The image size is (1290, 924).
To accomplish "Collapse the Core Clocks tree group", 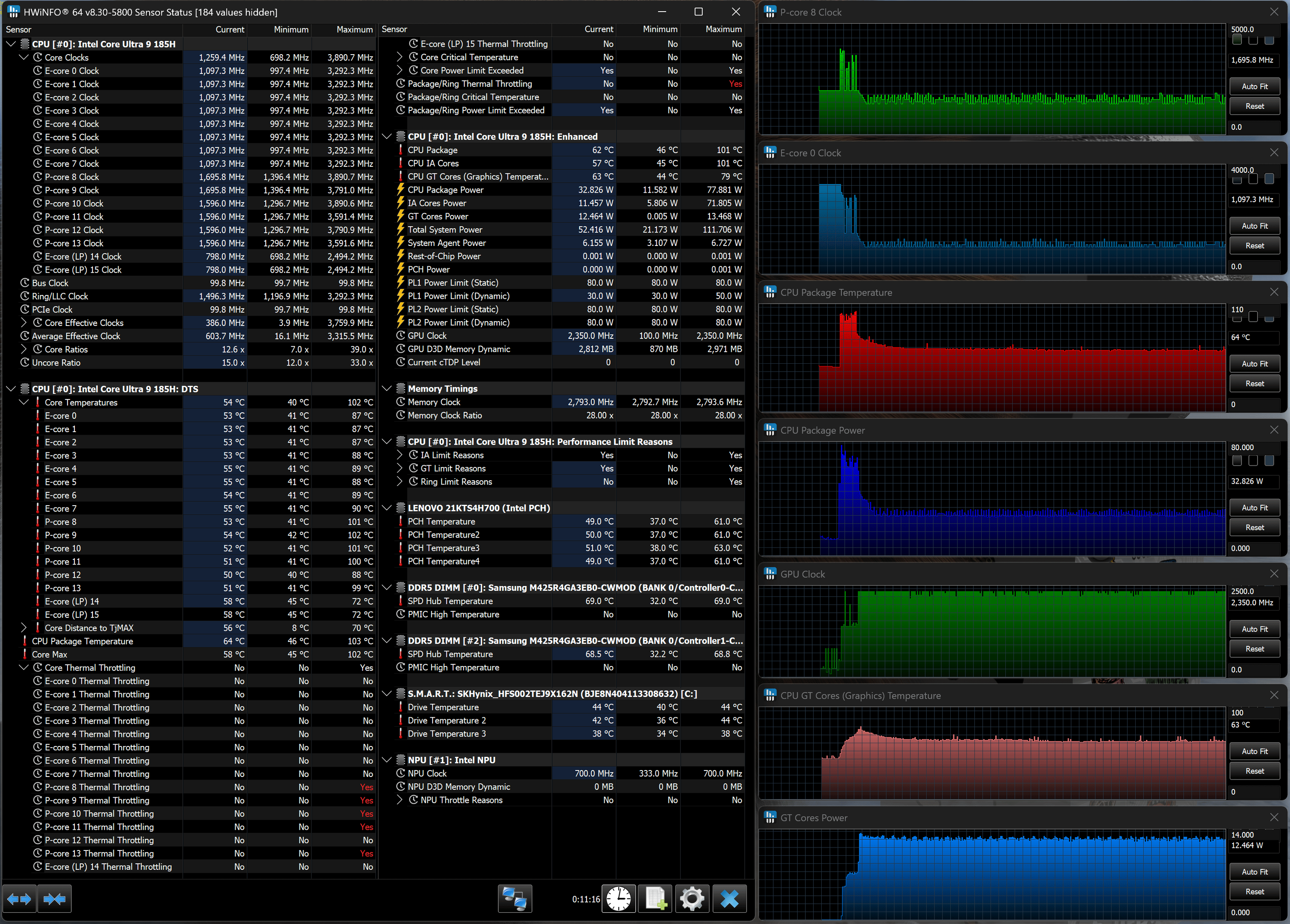I will (24, 58).
